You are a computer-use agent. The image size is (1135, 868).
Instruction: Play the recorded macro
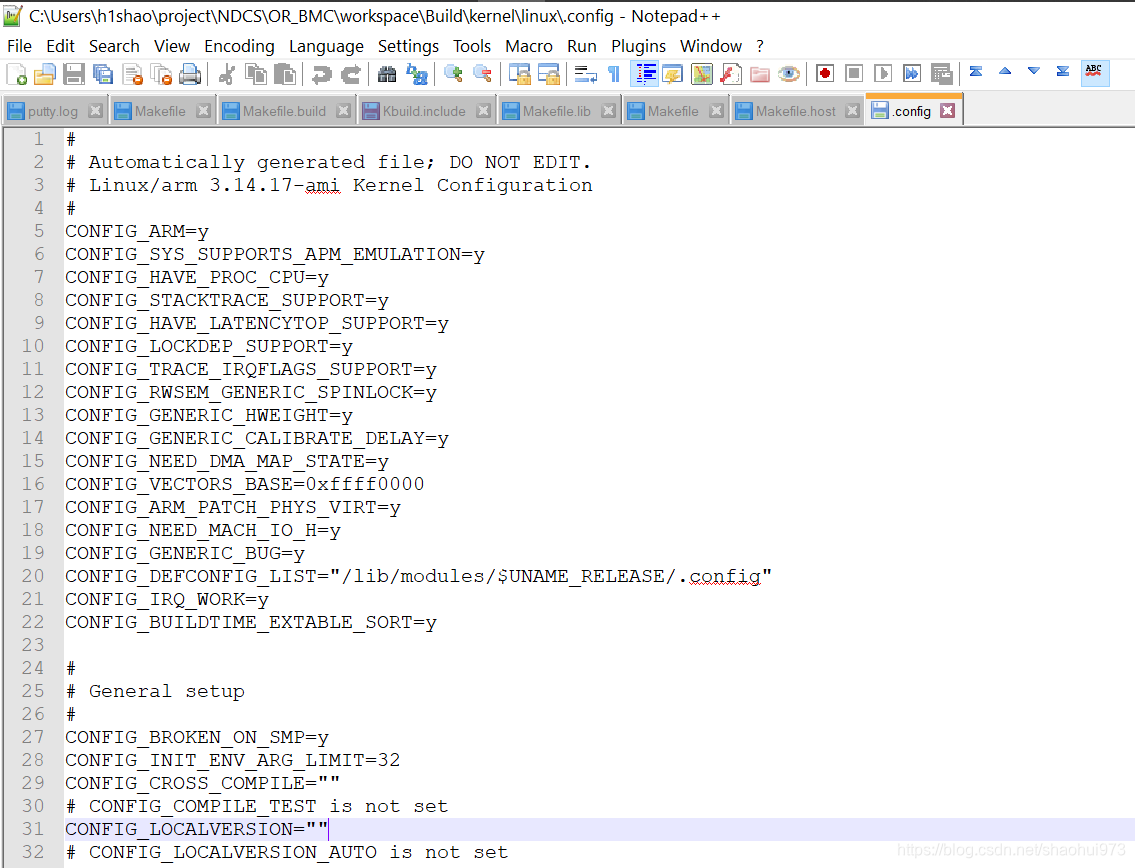click(x=880, y=74)
